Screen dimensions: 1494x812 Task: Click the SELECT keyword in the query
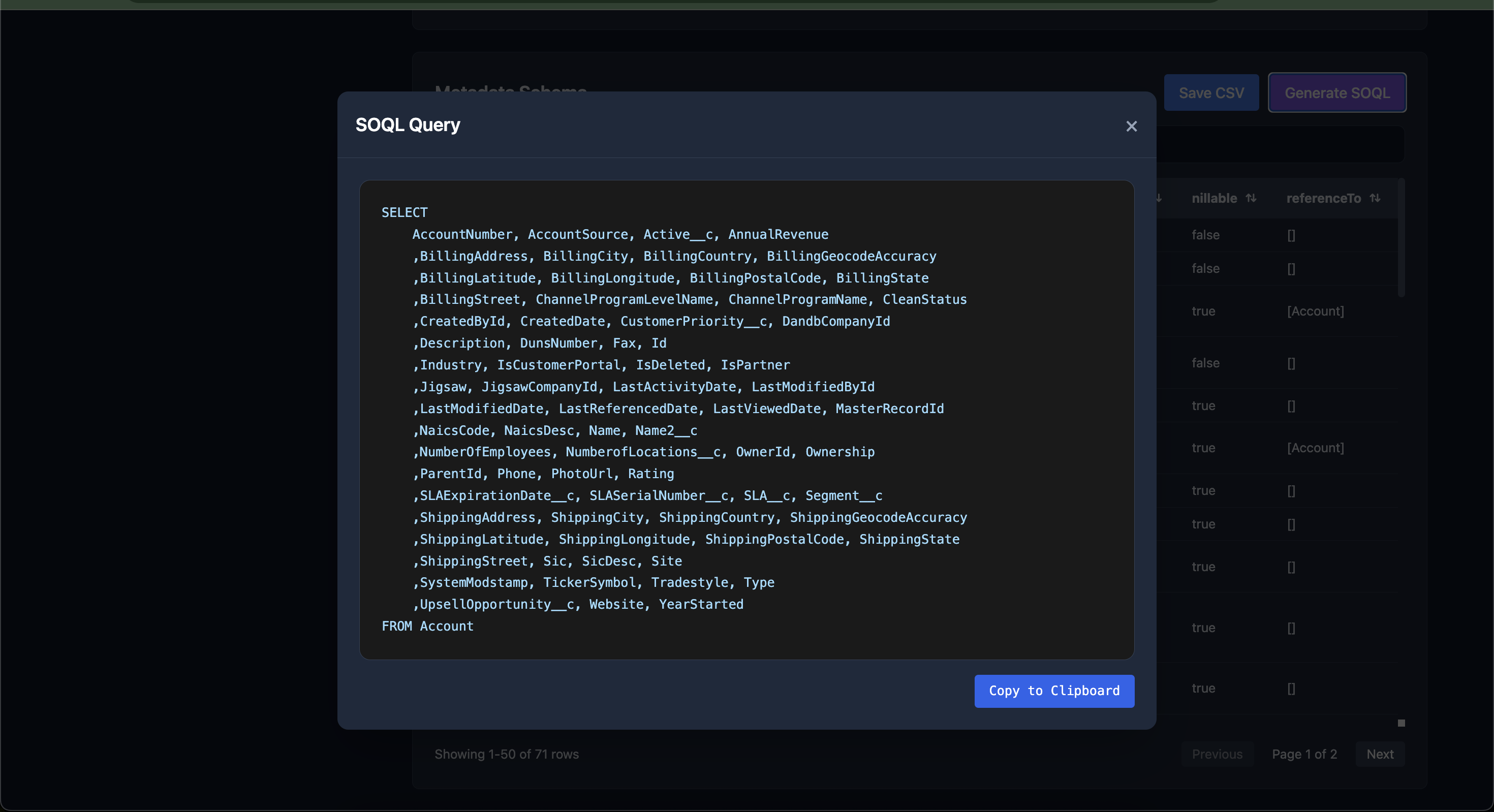tap(404, 212)
